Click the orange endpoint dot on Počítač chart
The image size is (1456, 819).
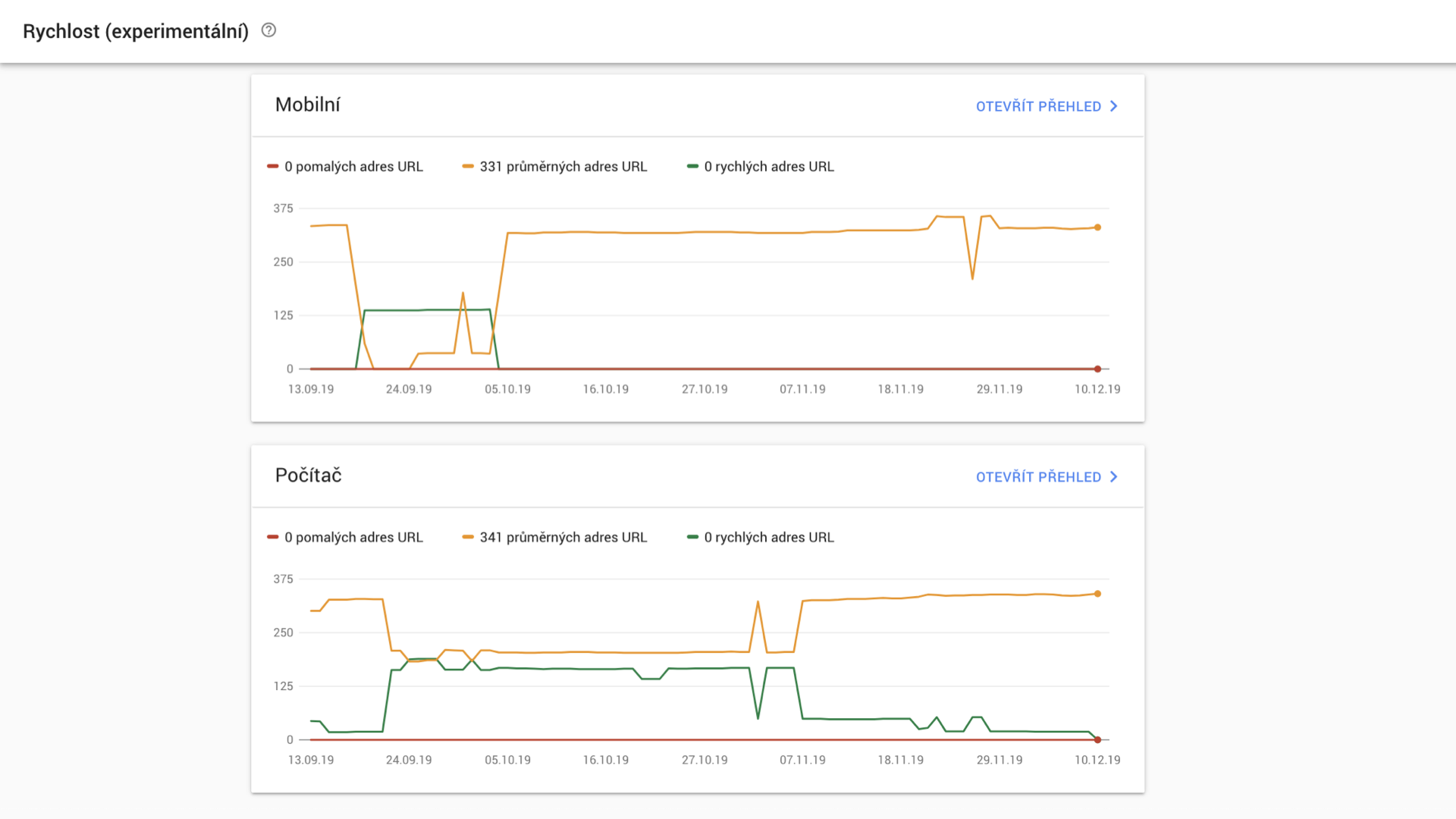point(1097,594)
